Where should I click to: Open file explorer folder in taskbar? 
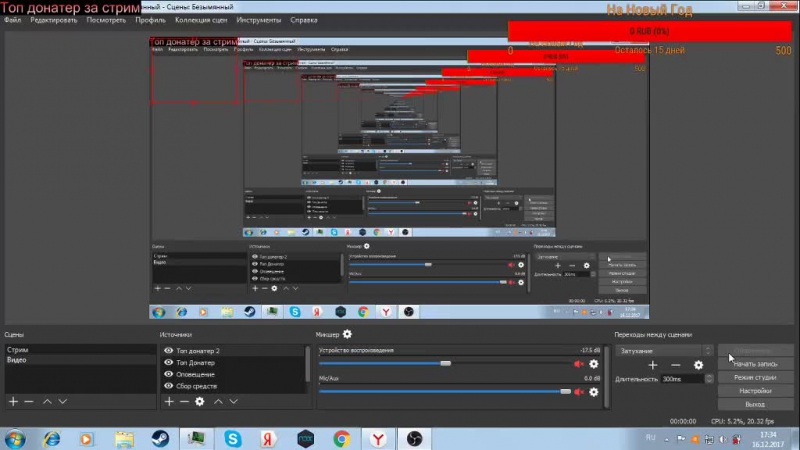tap(124, 439)
